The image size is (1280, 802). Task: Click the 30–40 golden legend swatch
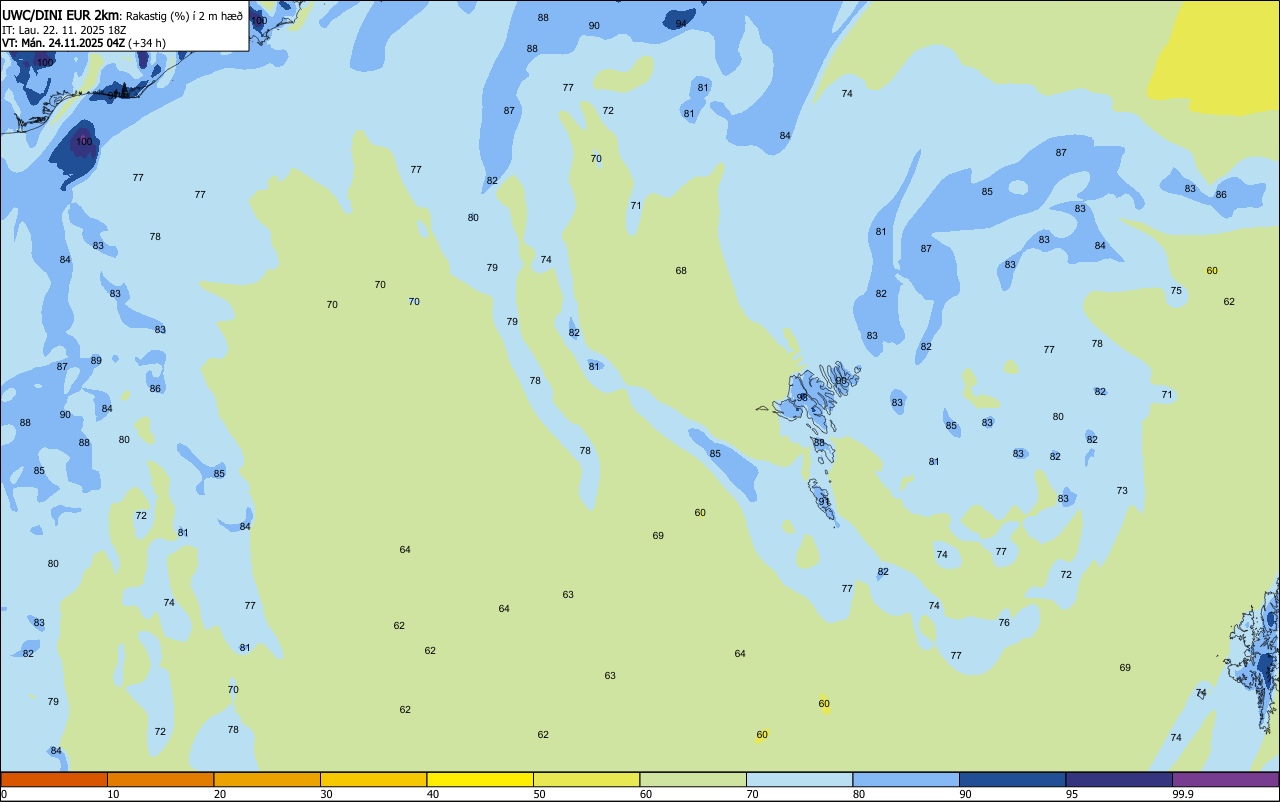point(373,779)
